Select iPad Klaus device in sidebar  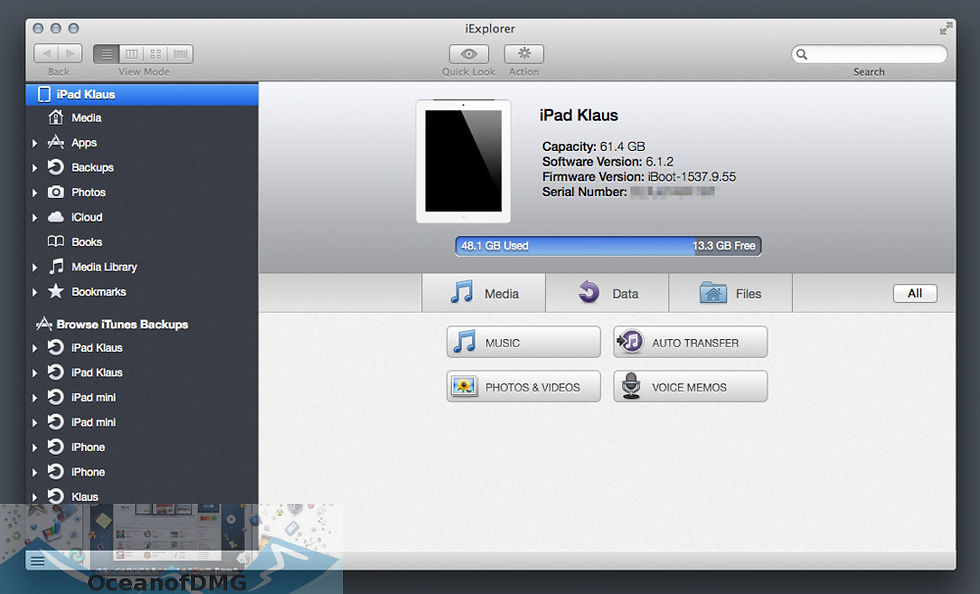(142, 94)
